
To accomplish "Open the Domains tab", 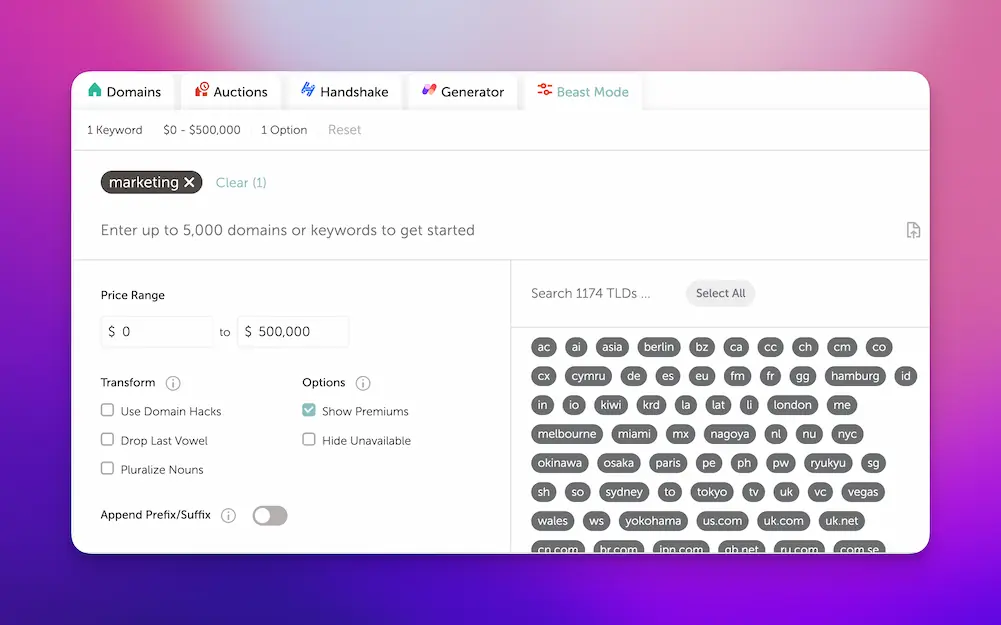I will 124,92.
